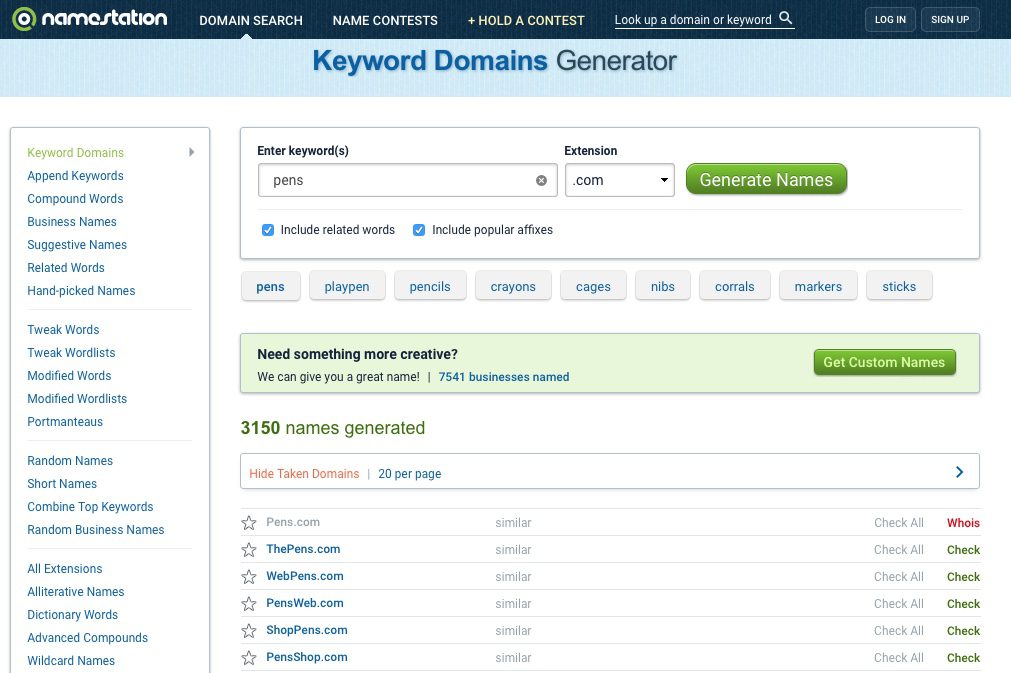Screen dimensions: 1011x673
Task: Mark PensWeb.com with the star icon
Action: point(249,604)
